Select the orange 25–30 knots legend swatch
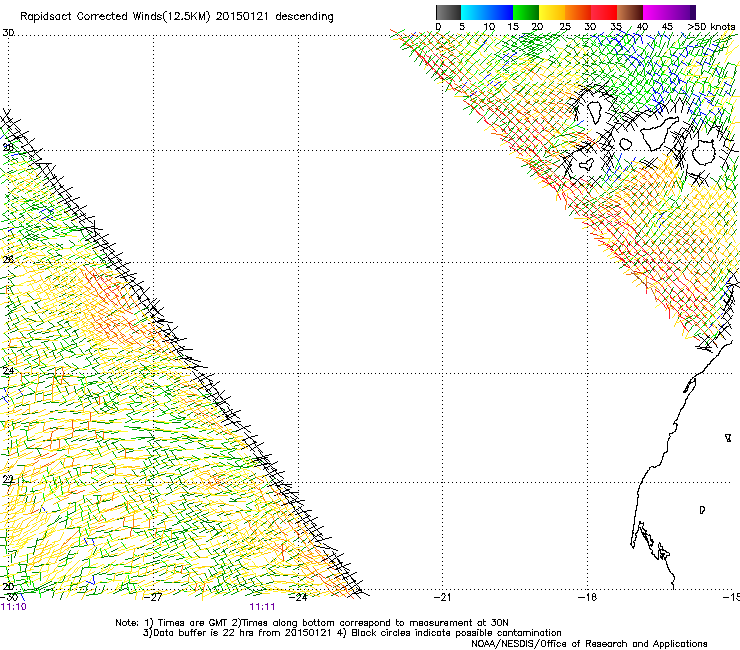 578,12
